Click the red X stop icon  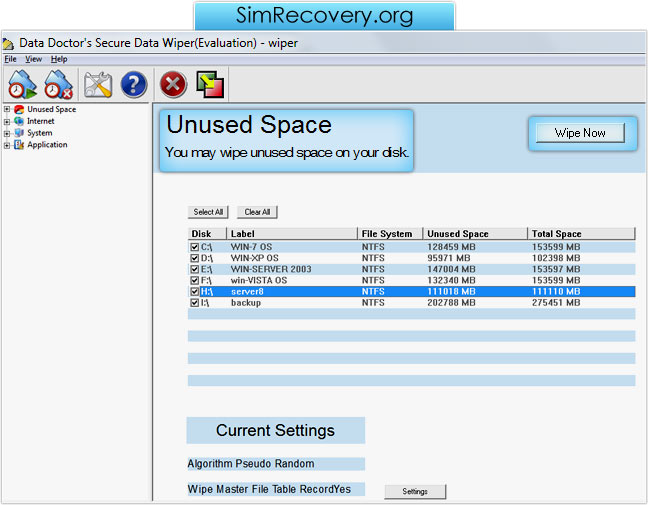click(x=173, y=85)
